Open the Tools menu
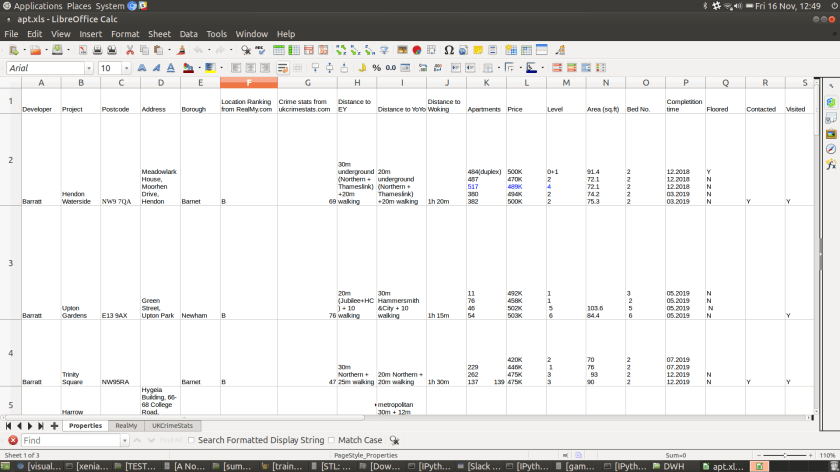This screenshot has height=472, width=840. (x=216, y=34)
